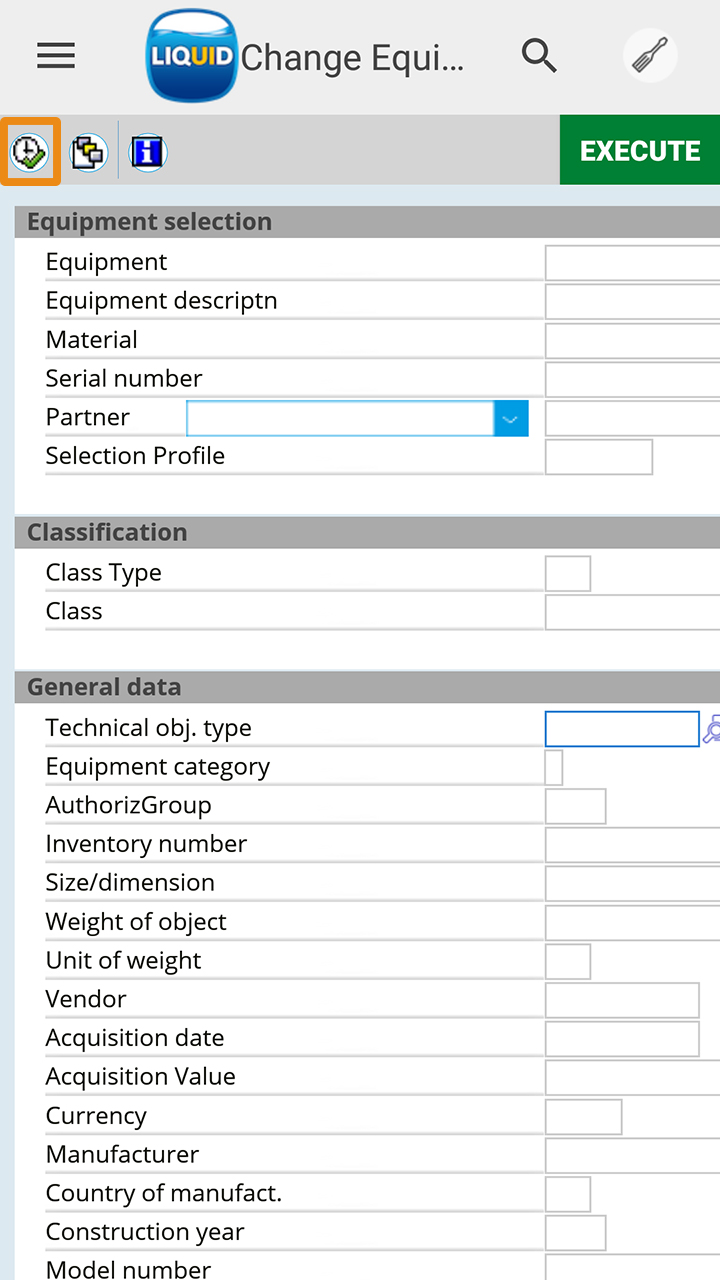Select the Equipment input field

[x=632, y=263]
